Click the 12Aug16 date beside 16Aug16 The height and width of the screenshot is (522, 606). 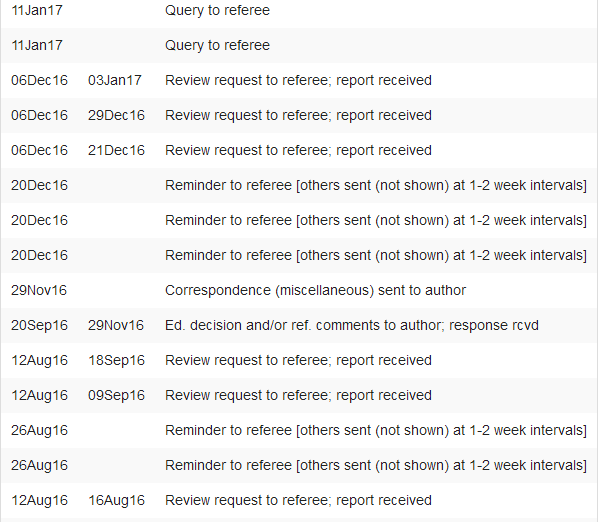[x=39, y=500]
